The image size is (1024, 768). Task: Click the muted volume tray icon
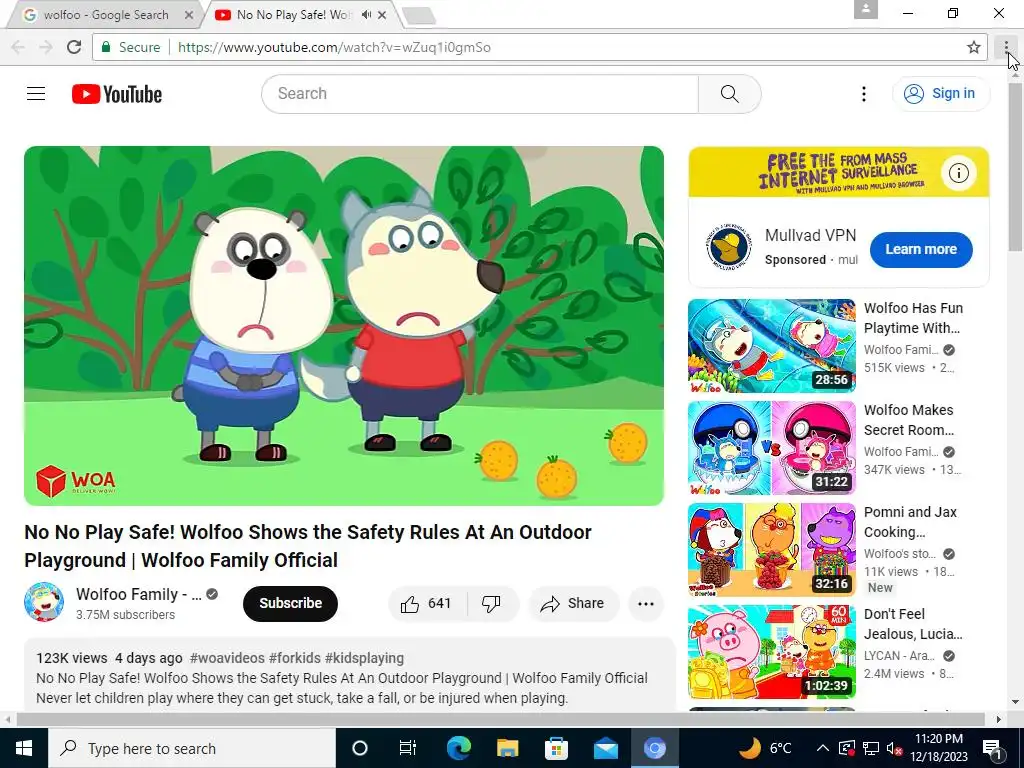click(894, 748)
